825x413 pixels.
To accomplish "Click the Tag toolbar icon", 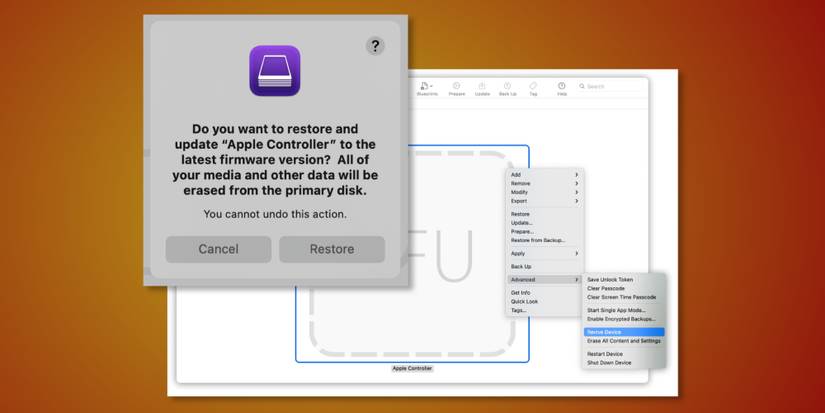I will click(x=533, y=89).
